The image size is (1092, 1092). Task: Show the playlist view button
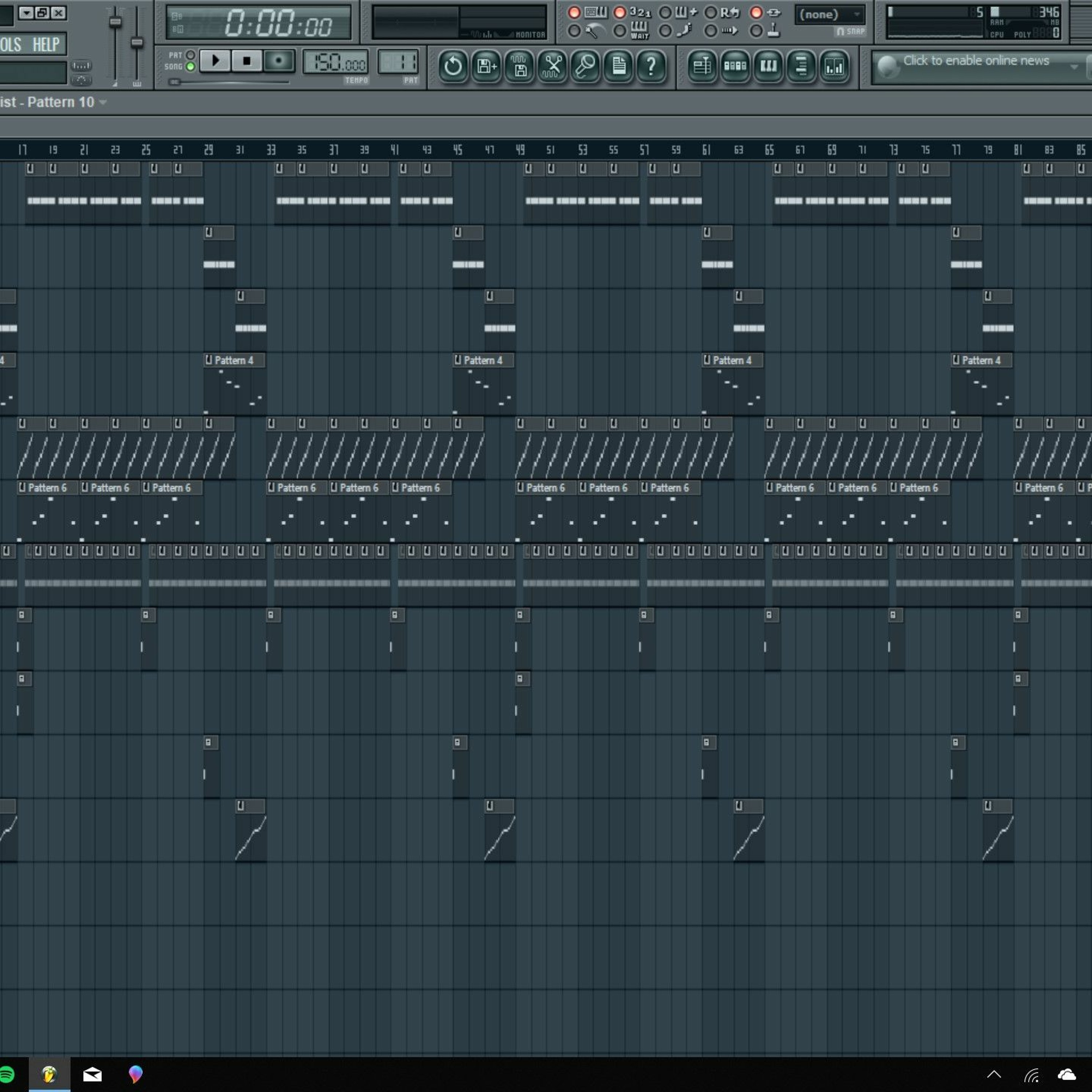tap(702, 67)
